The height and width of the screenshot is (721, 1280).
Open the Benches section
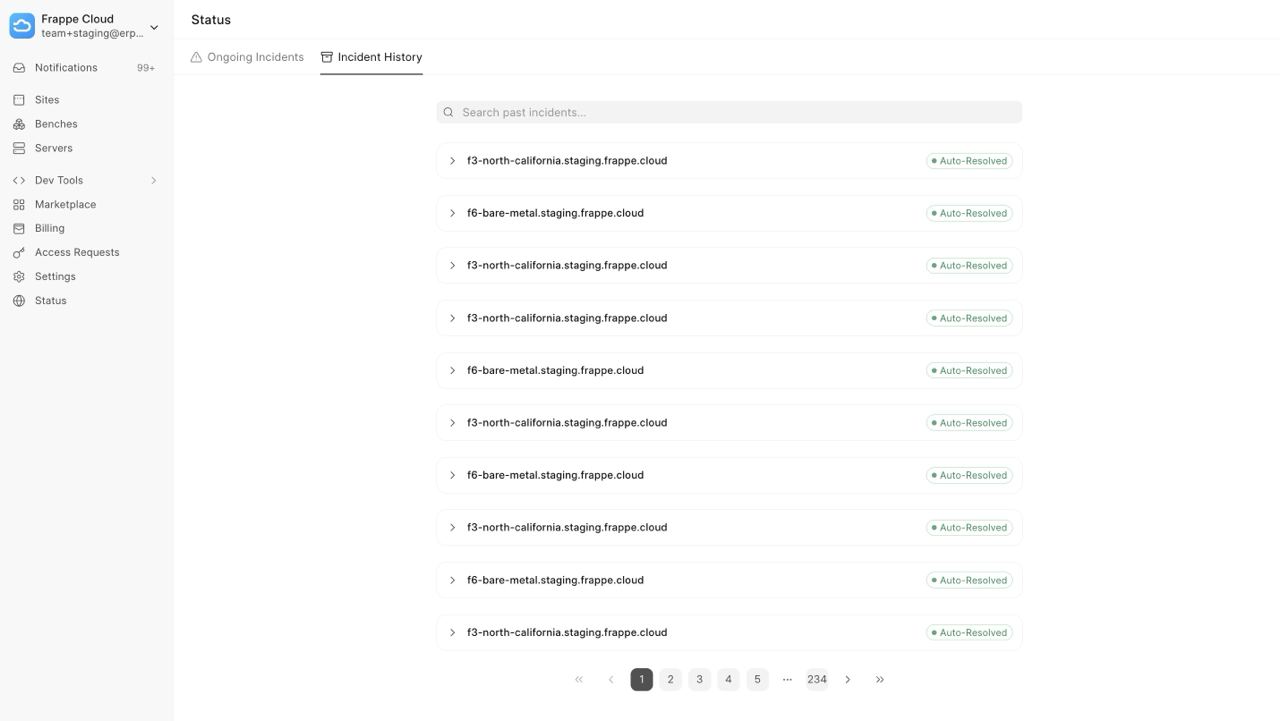[x=56, y=124]
